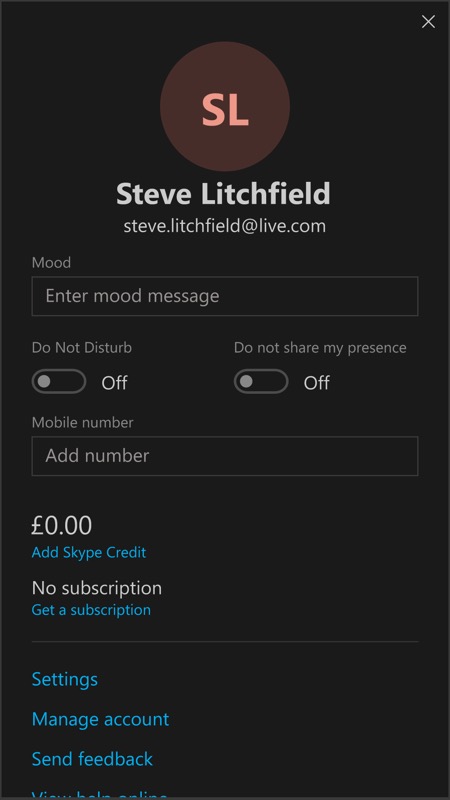Click the No subscription status text
Screen dimensions: 450x800
97,588
